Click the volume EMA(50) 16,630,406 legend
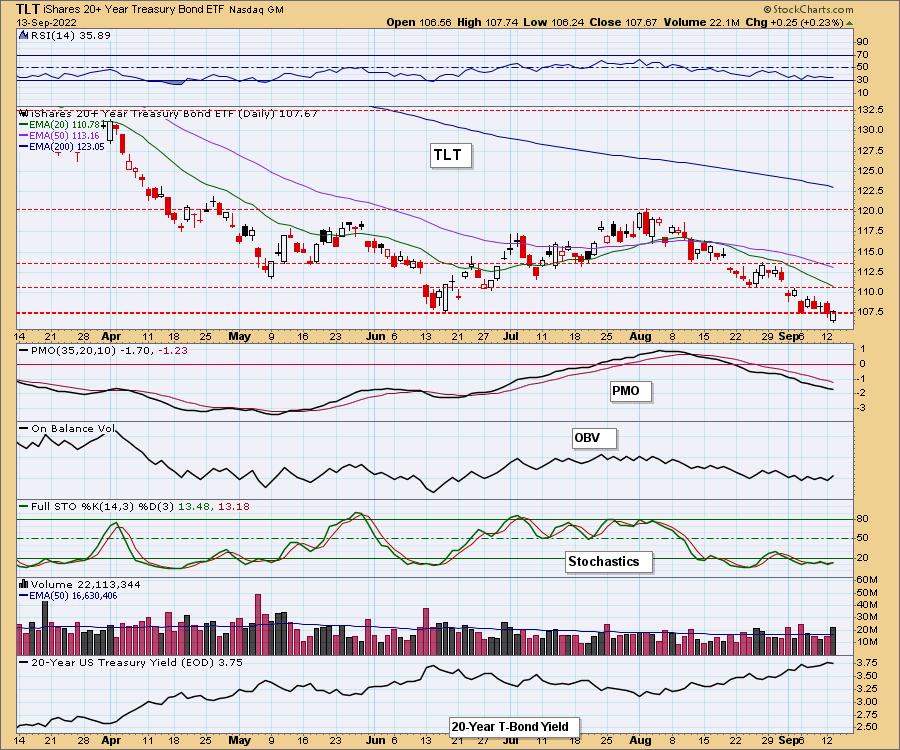This screenshot has width=900, height=750. tap(68, 596)
